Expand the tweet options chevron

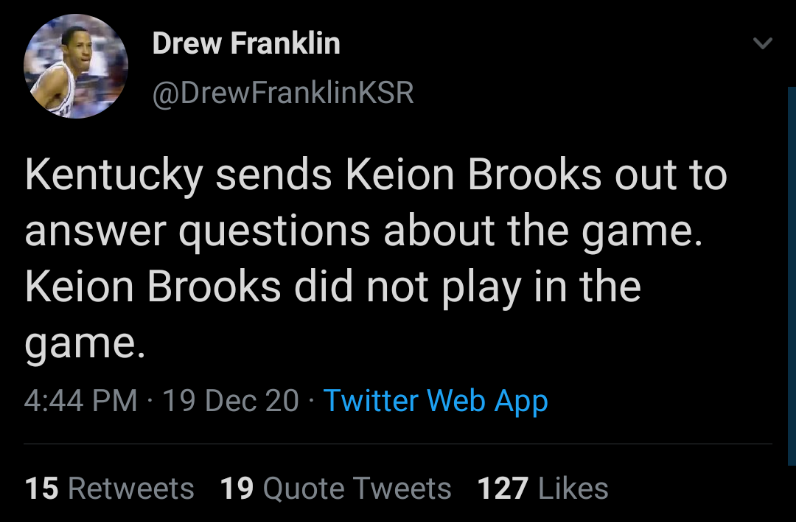762,44
